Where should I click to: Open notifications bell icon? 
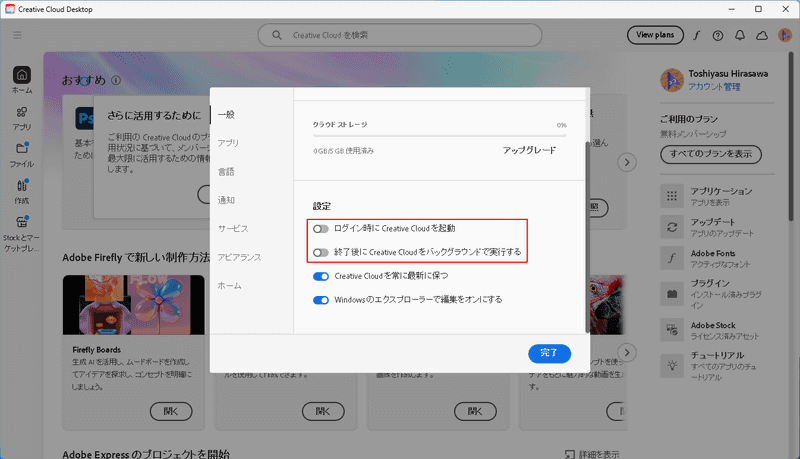(740, 35)
